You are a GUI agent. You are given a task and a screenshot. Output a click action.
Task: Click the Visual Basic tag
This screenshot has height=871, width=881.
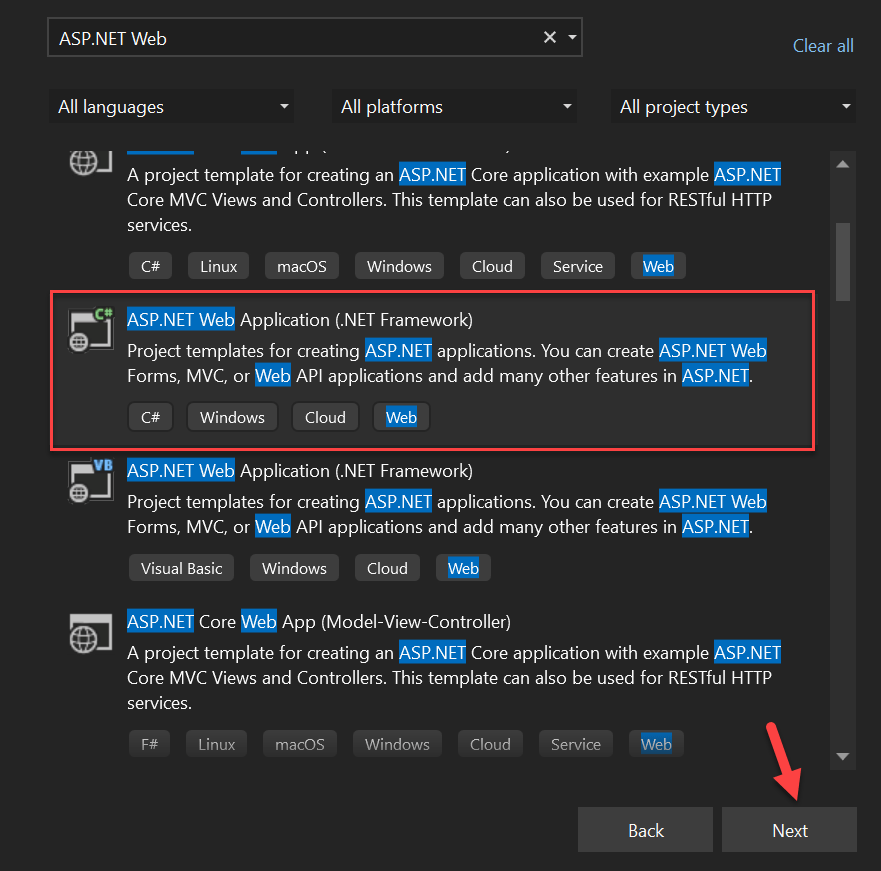tap(181, 568)
